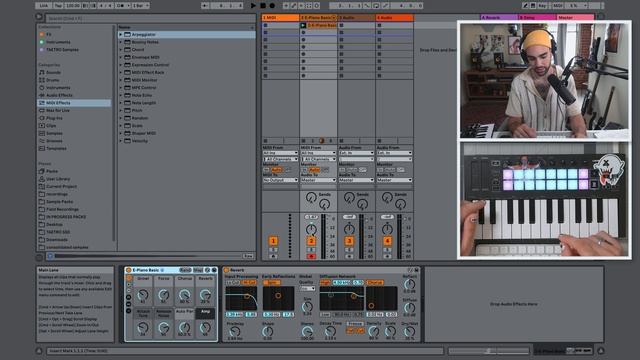Screen dimensions: 640x360
Task: Select the 3 Audio track header
Action: 356,18
